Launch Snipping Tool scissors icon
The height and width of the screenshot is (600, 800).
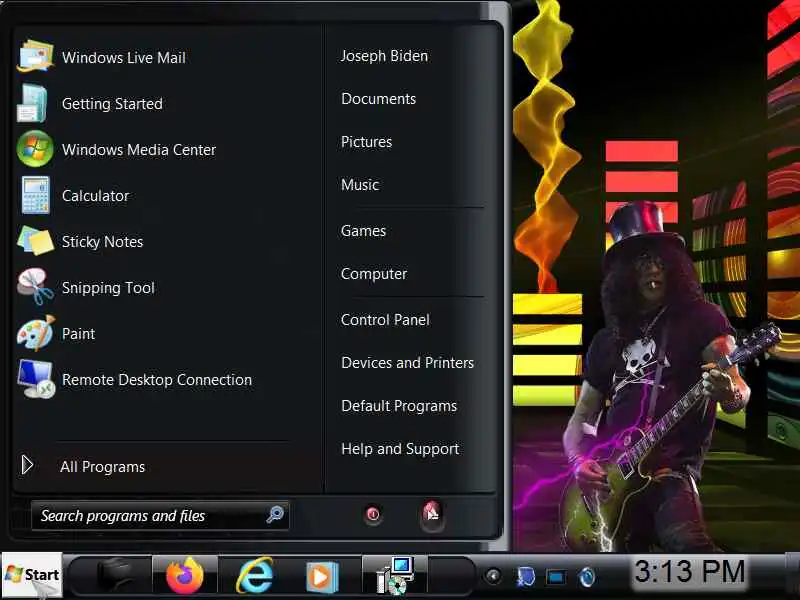coord(35,286)
